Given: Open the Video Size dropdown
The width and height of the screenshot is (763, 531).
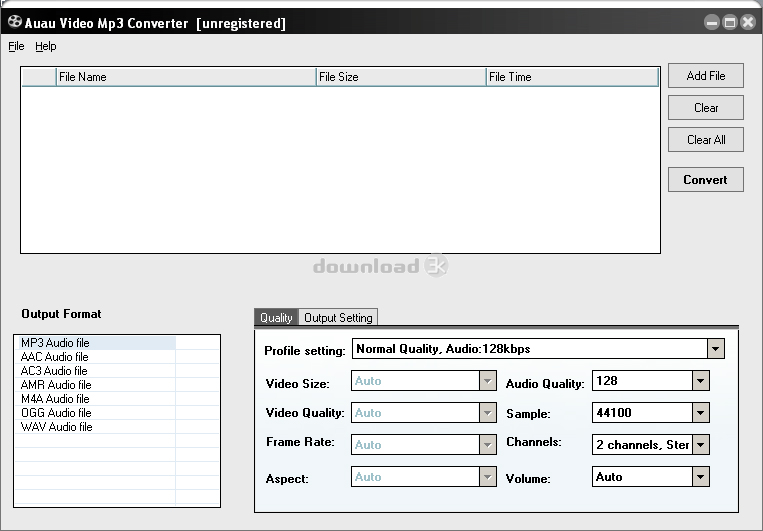Looking at the screenshot, I should point(487,381).
